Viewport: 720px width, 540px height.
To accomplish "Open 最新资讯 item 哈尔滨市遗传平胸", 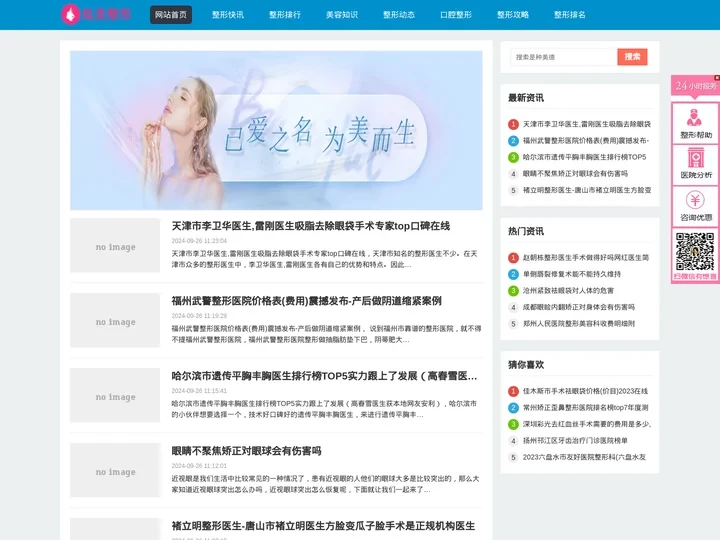I will (585, 157).
